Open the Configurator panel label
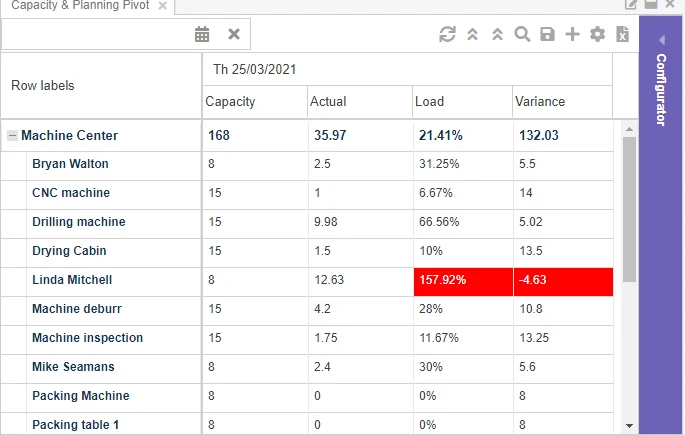 click(x=661, y=90)
